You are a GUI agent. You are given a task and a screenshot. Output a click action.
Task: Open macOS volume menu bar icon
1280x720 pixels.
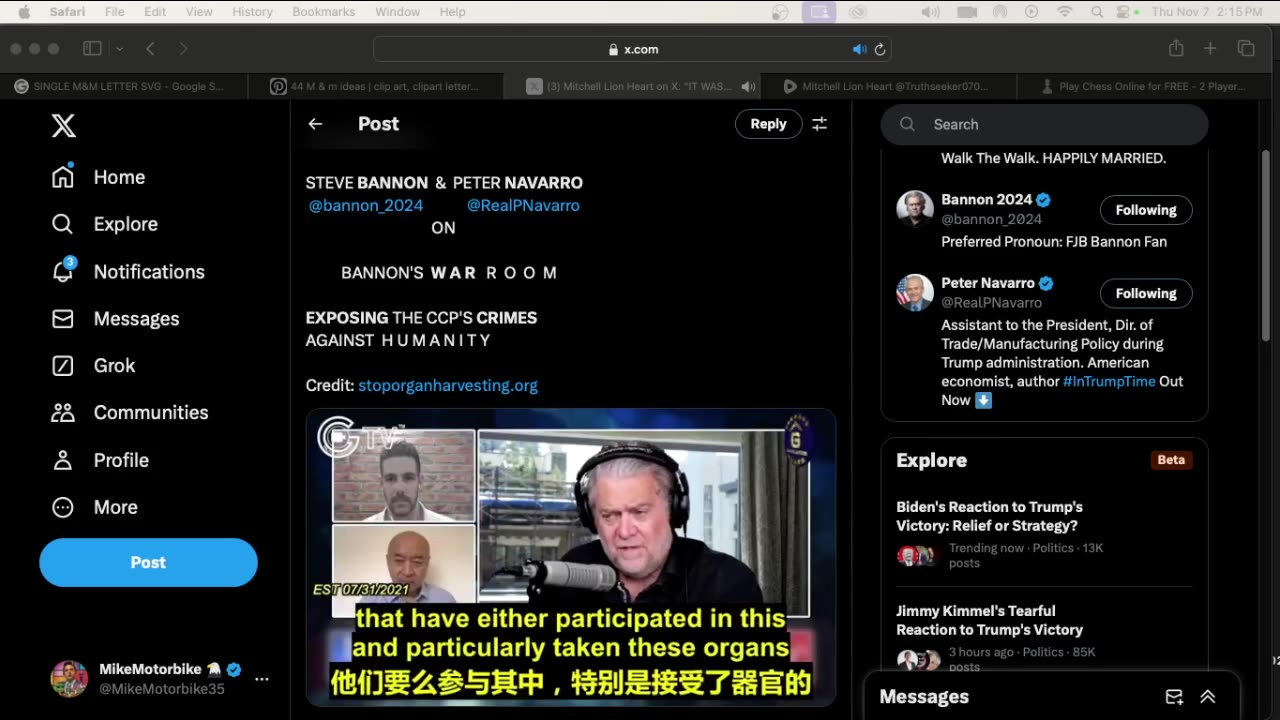click(930, 12)
